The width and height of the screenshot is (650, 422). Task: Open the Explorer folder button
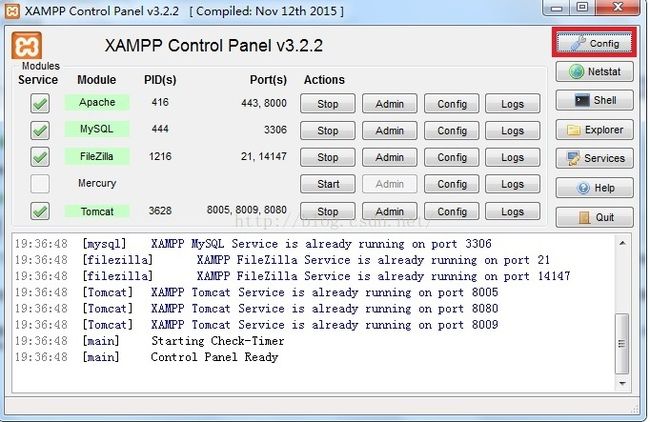tap(594, 130)
